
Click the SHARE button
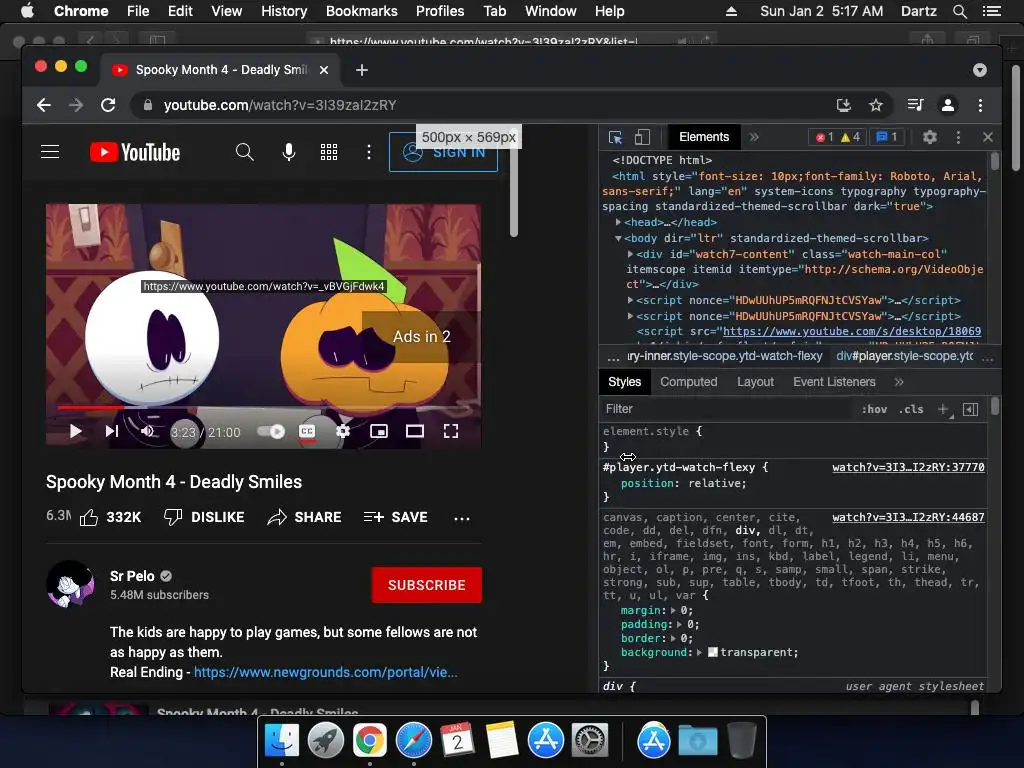304,517
